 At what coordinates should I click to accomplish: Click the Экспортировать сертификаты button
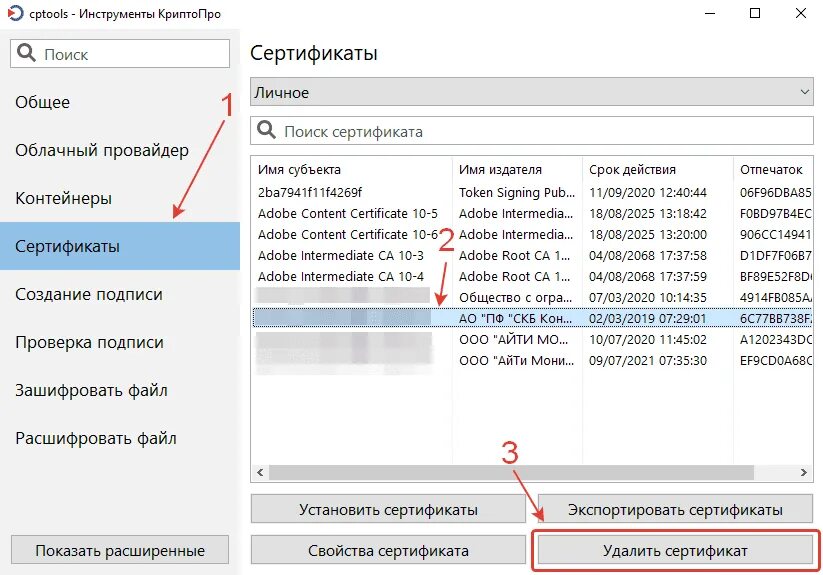(x=676, y=509)
